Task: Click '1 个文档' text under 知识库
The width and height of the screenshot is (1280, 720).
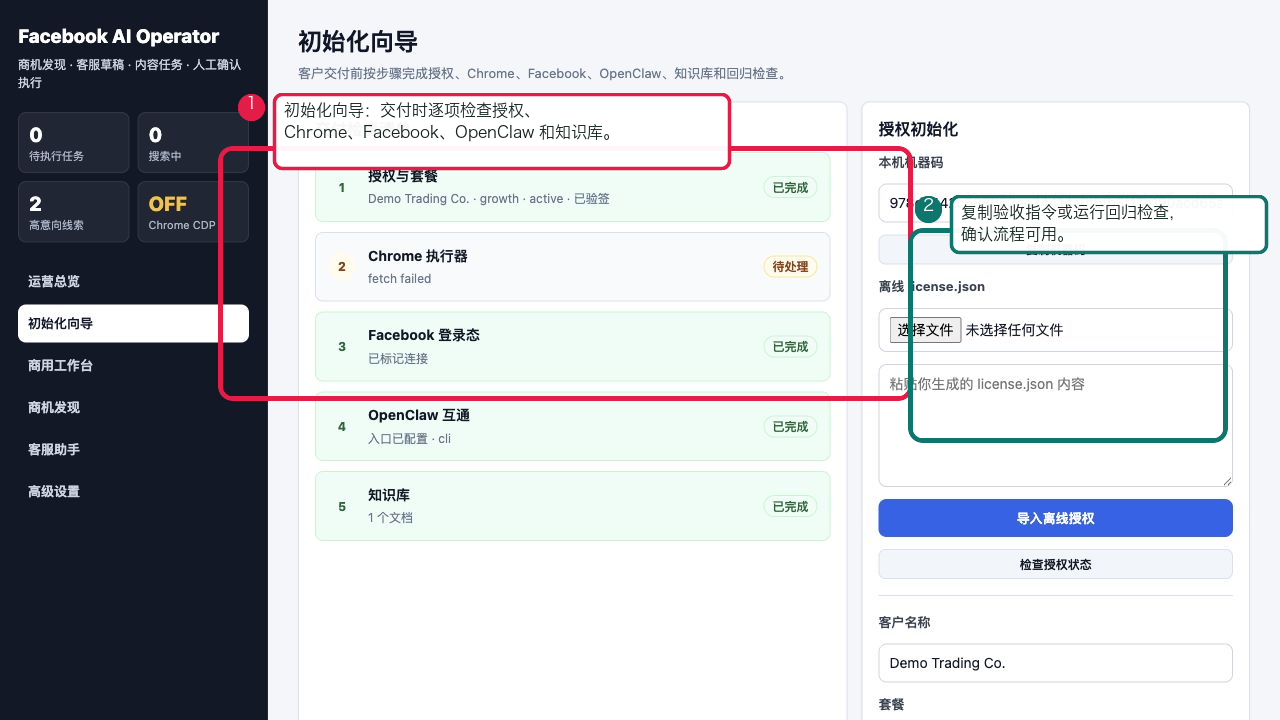Action: (390, 518)
